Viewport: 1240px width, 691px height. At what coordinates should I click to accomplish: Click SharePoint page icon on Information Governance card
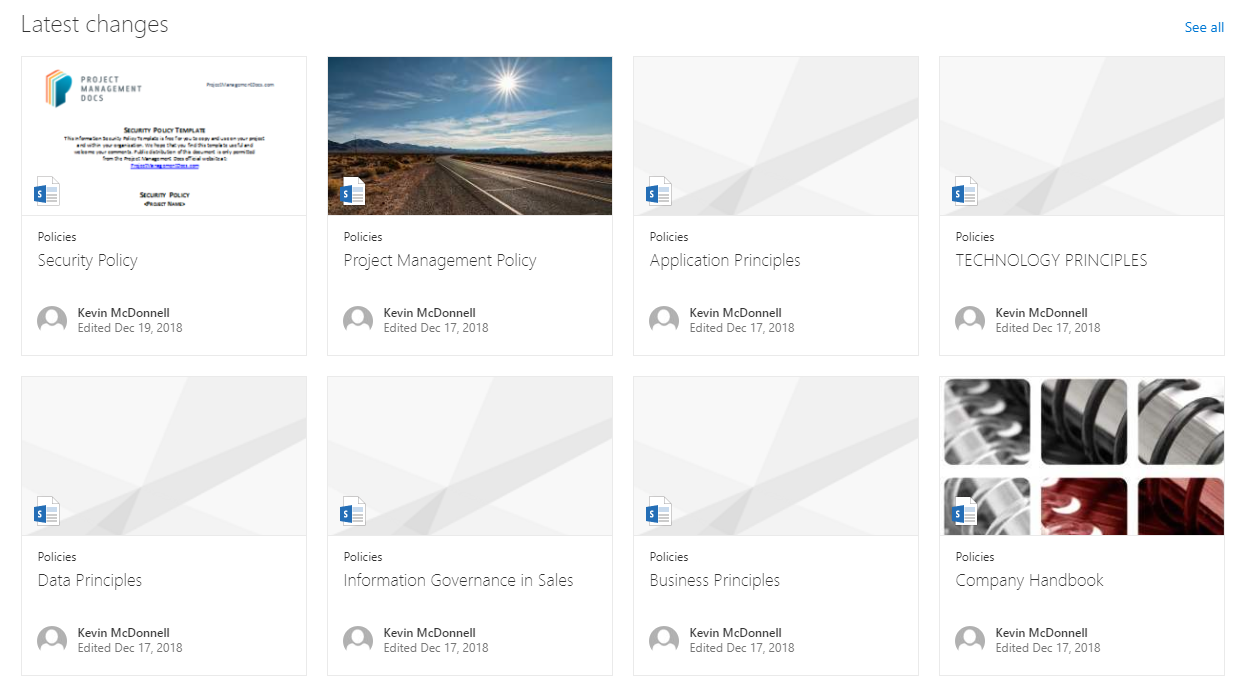tap(353, 512)
